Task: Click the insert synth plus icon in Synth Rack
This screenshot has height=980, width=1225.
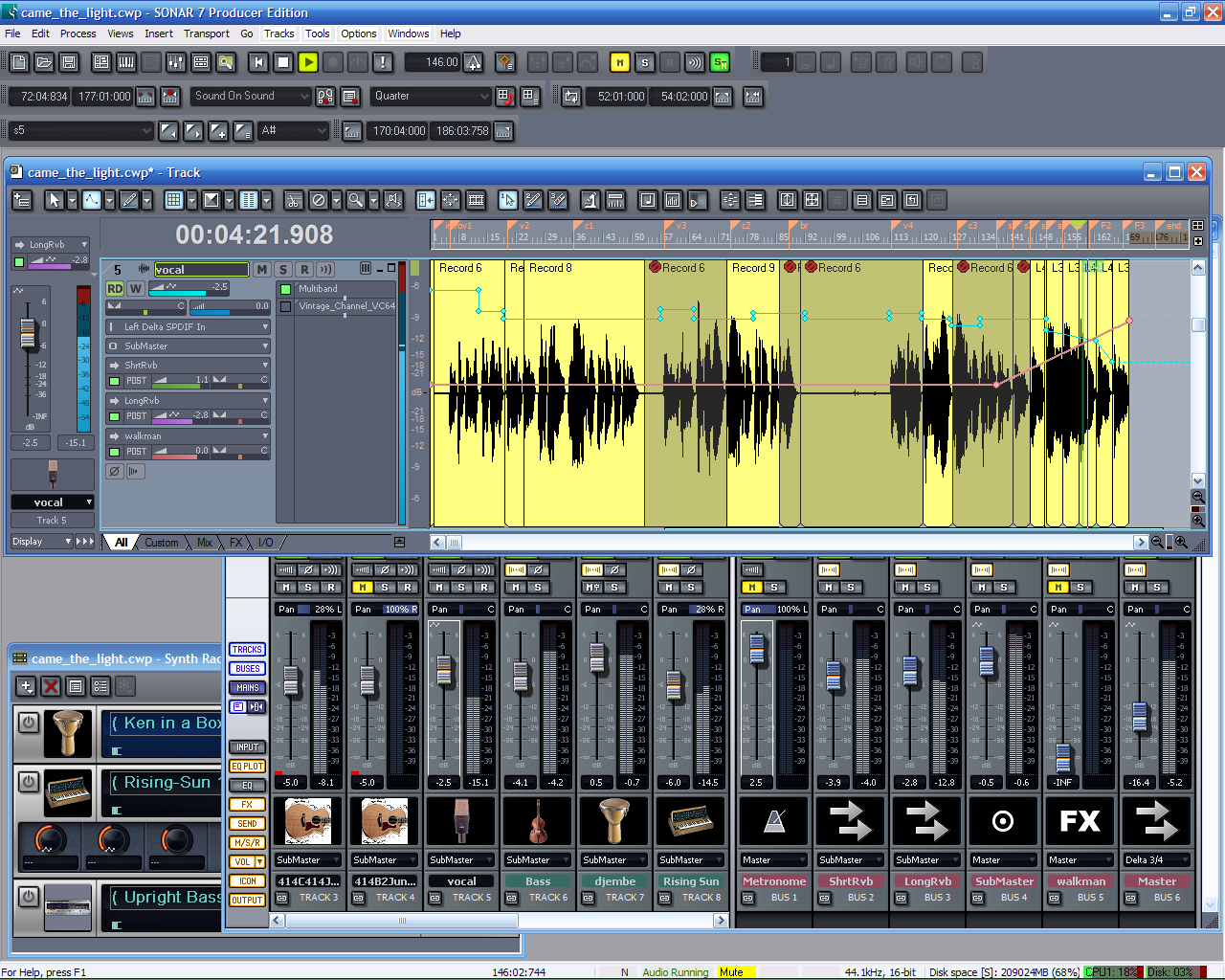Action: click(x=26, y=686)
